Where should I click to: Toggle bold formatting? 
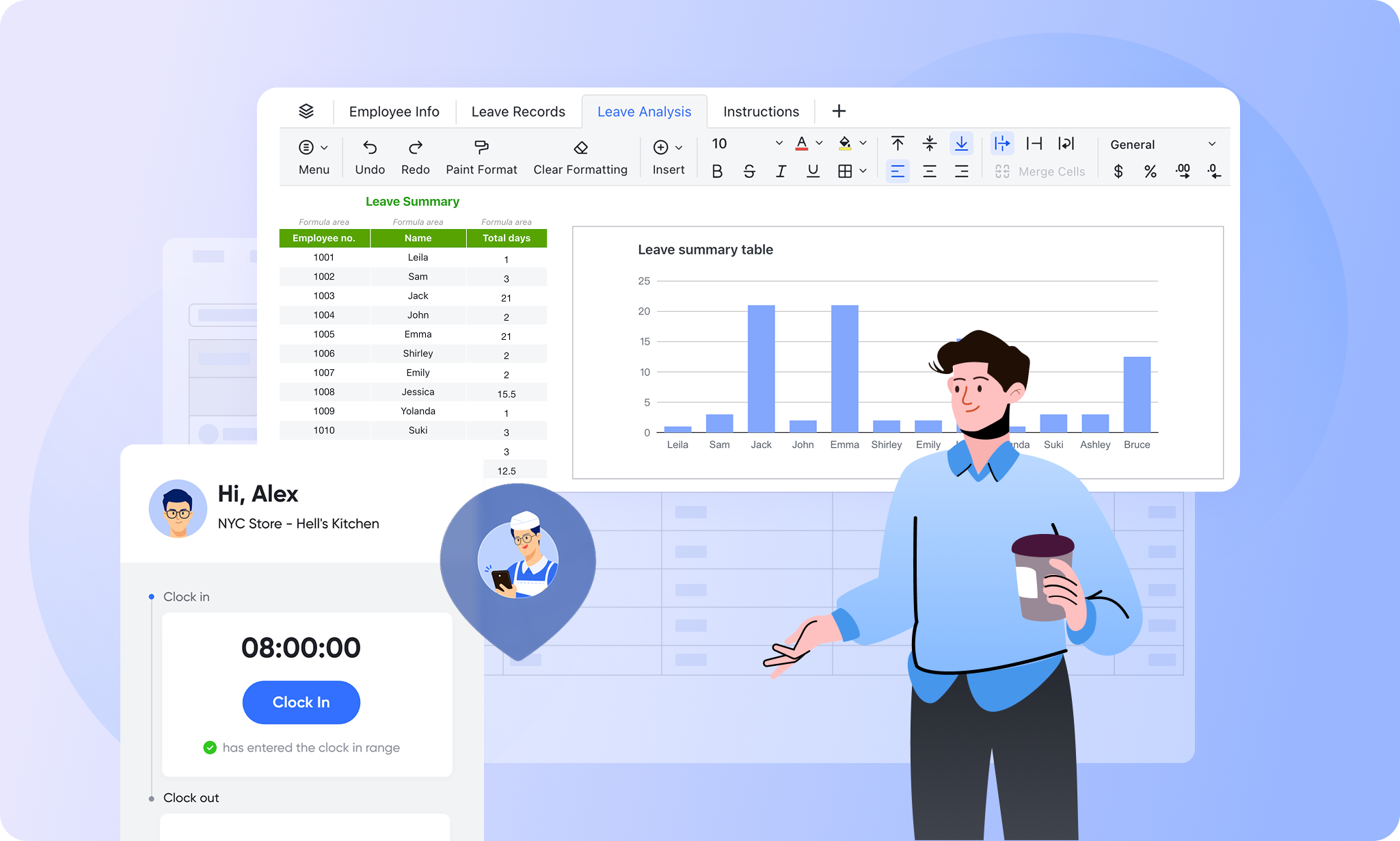coord(717,171)
